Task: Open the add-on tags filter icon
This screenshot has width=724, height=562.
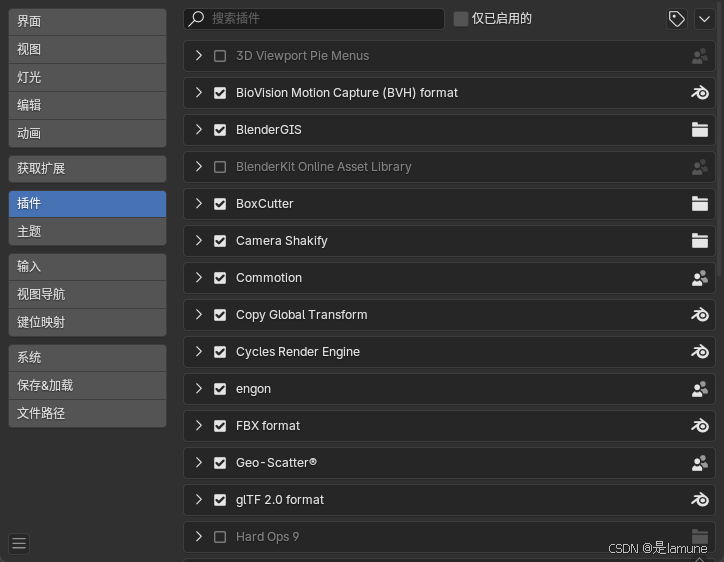Action: click(x=676, y=19)
